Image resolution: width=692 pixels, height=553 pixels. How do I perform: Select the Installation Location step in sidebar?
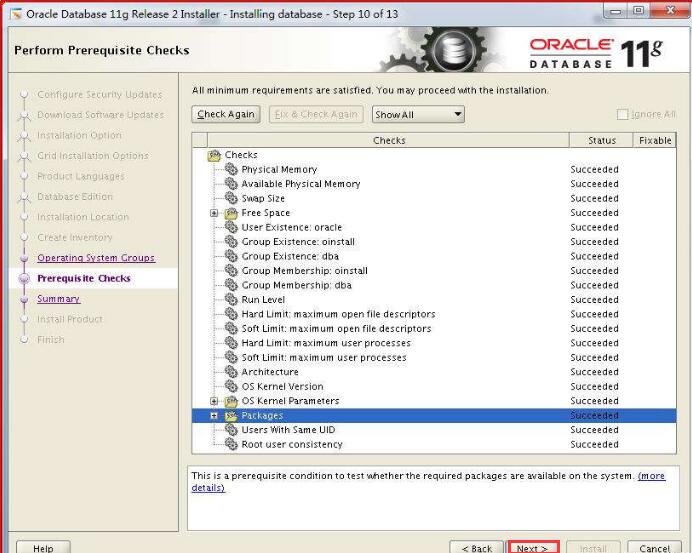coord(83,217)
